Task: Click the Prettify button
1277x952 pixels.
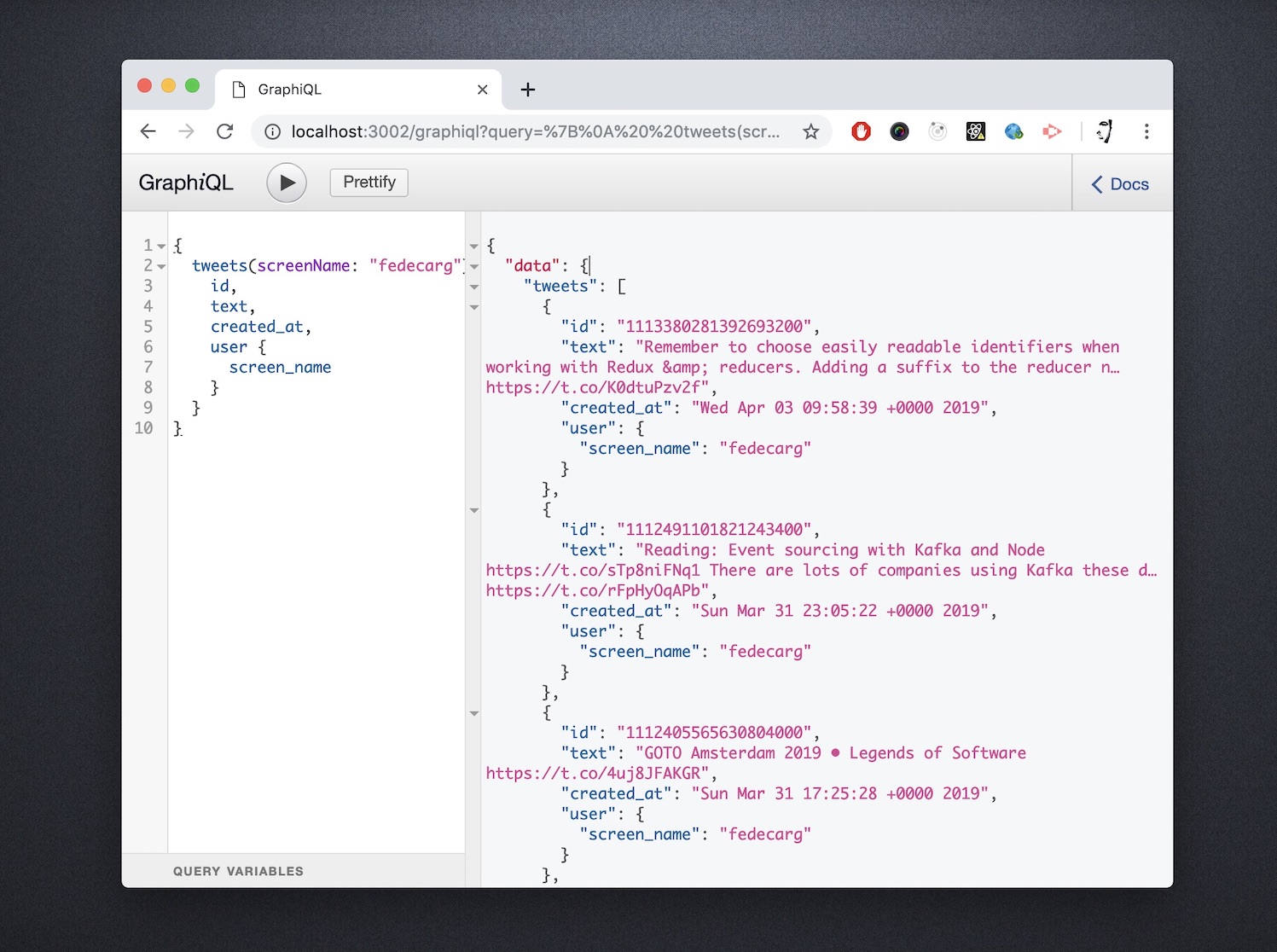Action: [369, 183]
